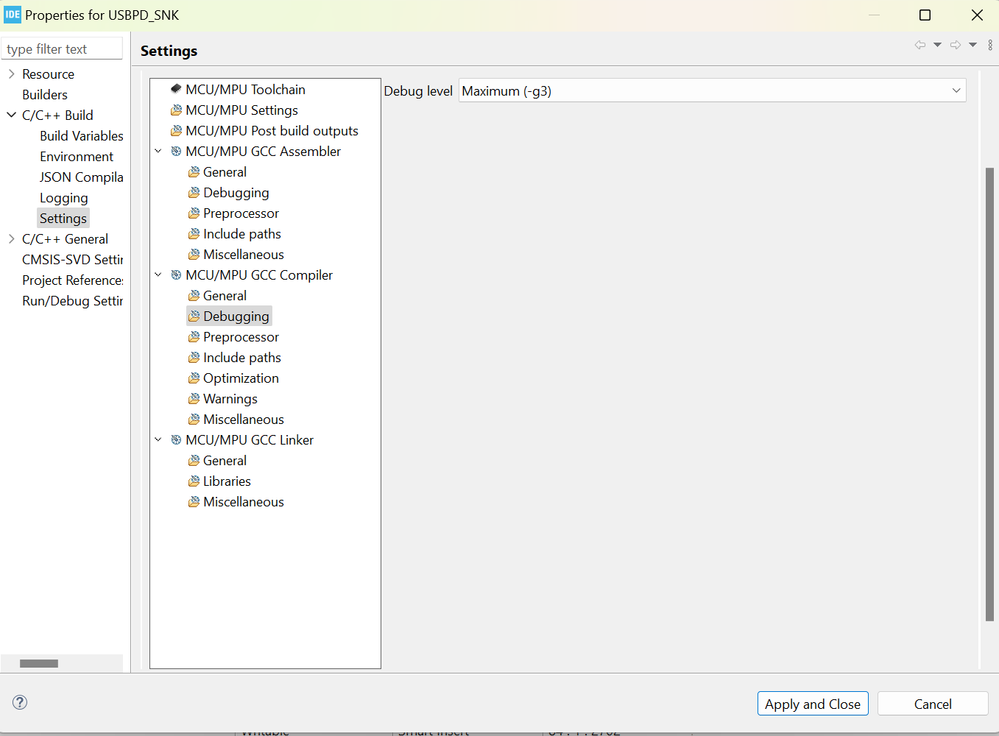Click the icon beside Libraries

pyautogui.click(x=194, y=481)
